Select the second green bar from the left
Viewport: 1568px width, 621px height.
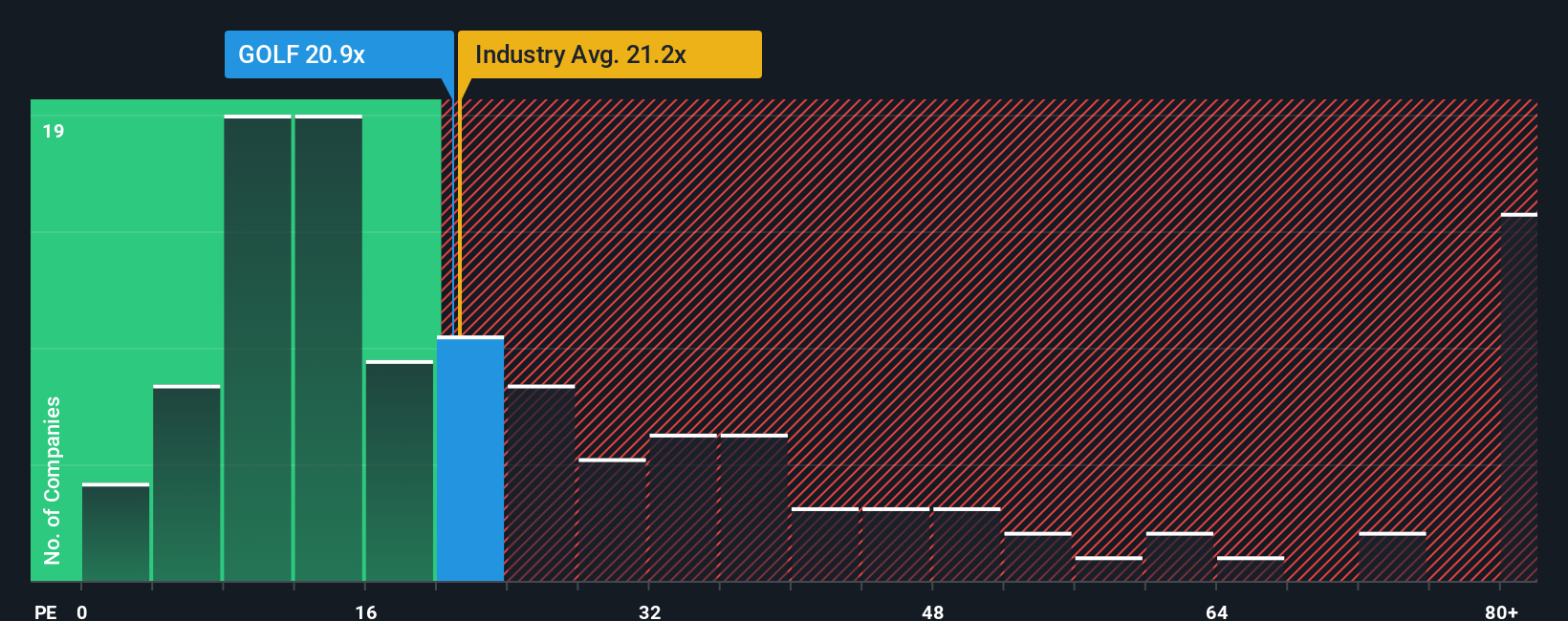pos(186,482)
